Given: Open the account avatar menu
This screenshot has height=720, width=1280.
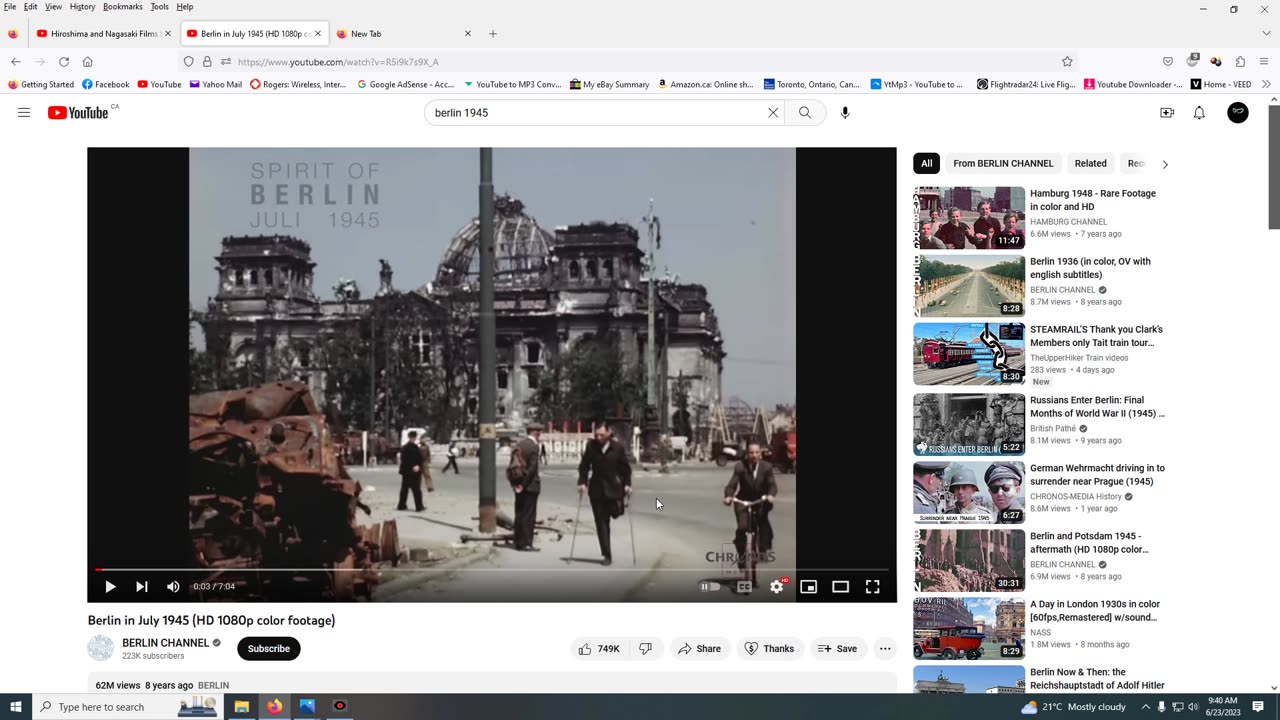Looking at the screenshot, I should (1238, 113).
